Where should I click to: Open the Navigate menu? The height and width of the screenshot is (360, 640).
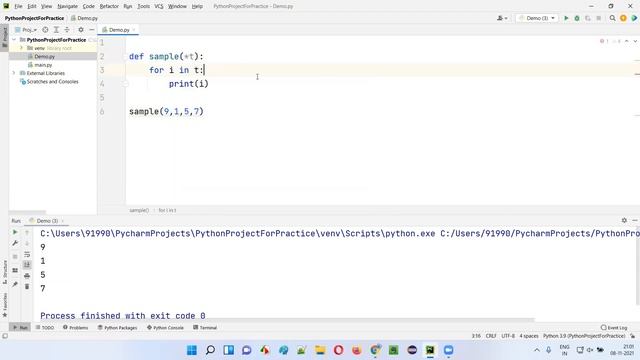(67, 6)
